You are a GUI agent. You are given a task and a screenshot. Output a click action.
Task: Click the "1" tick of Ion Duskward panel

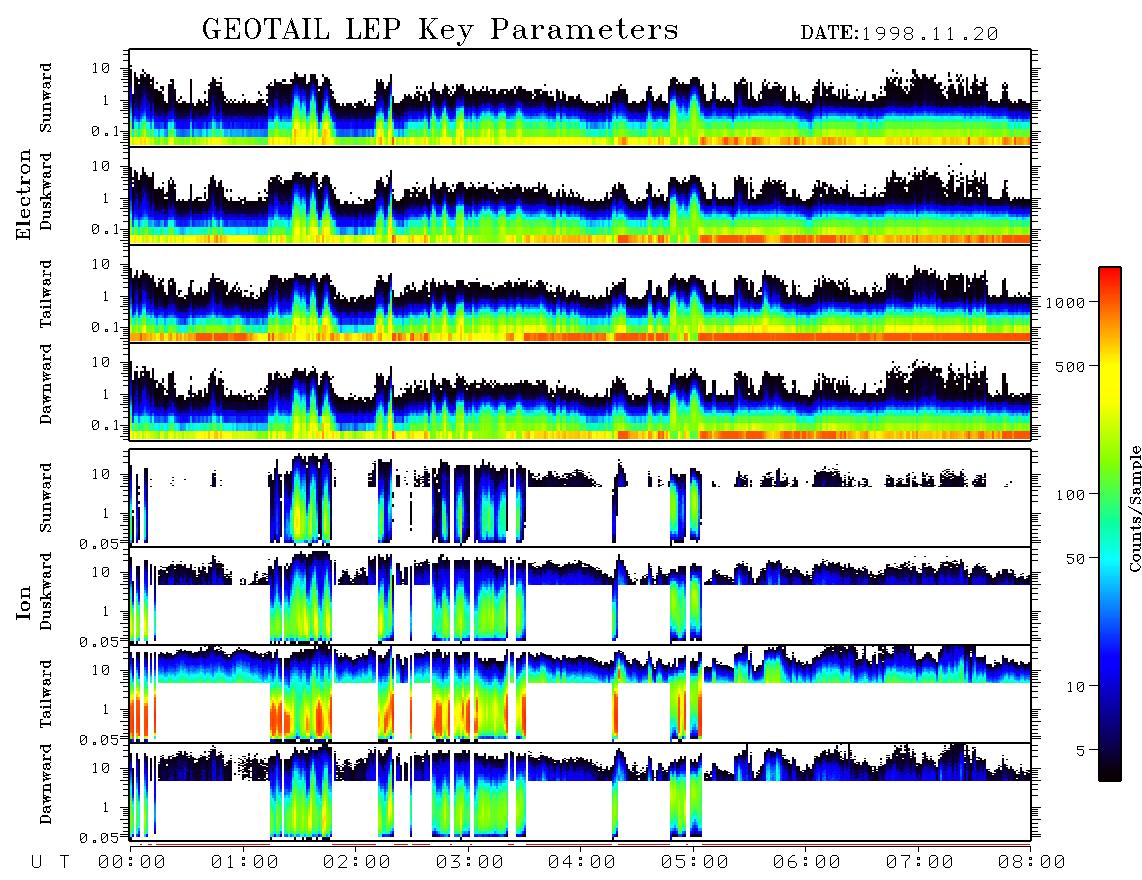tap(105, 611)
